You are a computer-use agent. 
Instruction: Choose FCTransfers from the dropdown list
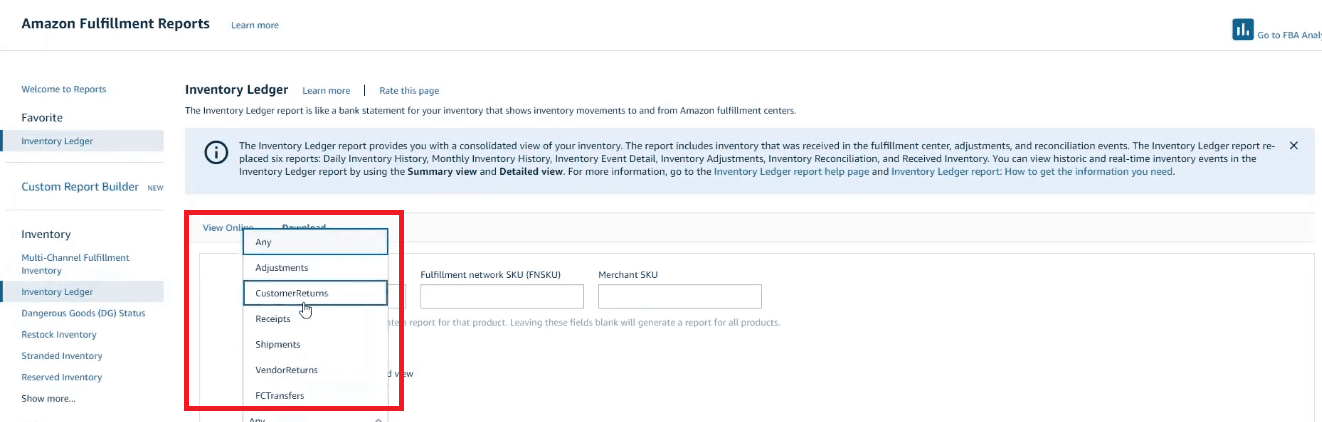point(315,396)
